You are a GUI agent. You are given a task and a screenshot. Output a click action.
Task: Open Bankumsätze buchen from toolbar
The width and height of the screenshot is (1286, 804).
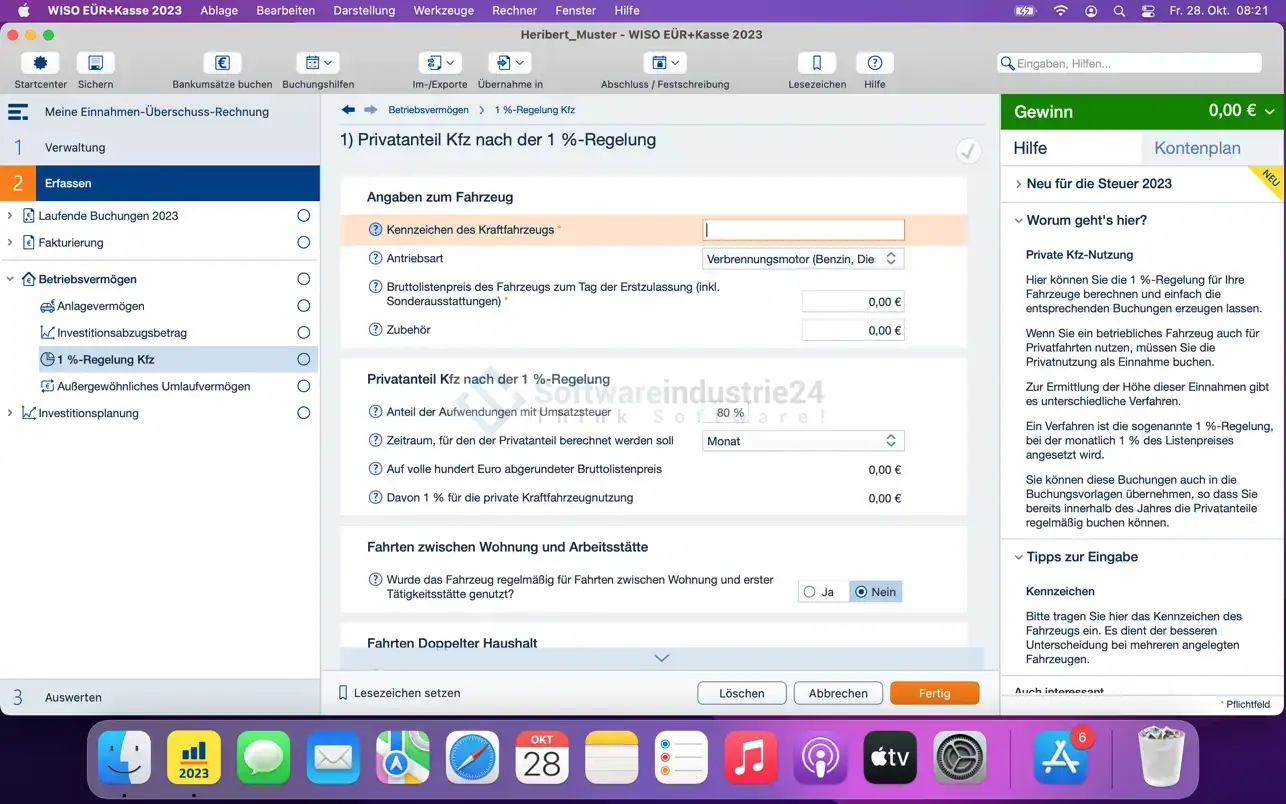point(222,63)
